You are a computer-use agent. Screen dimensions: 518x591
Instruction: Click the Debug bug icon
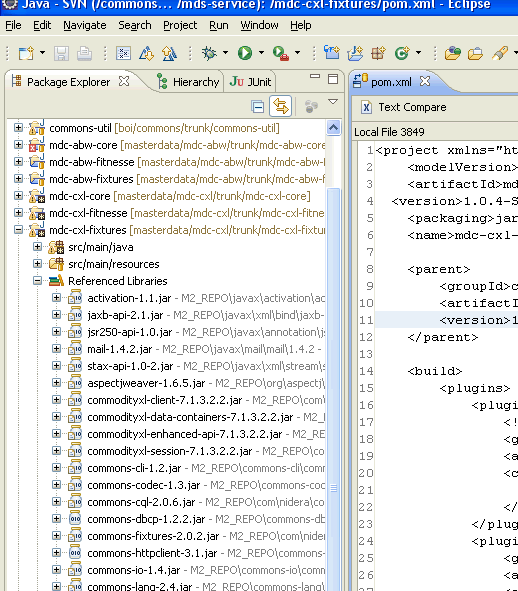pos(209,53)
